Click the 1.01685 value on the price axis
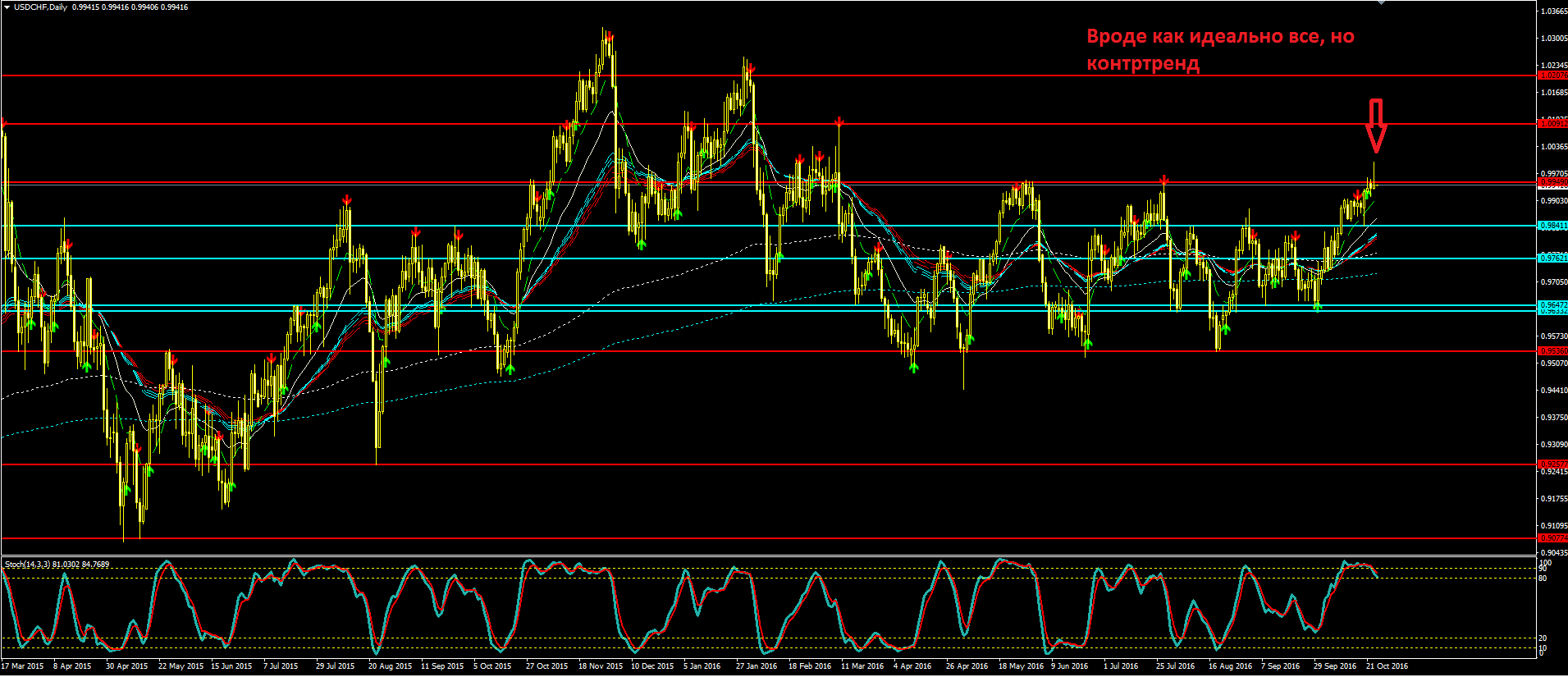Viewport: 1568px width, 677px height. pyautogui.click(x=1554, y=93)
